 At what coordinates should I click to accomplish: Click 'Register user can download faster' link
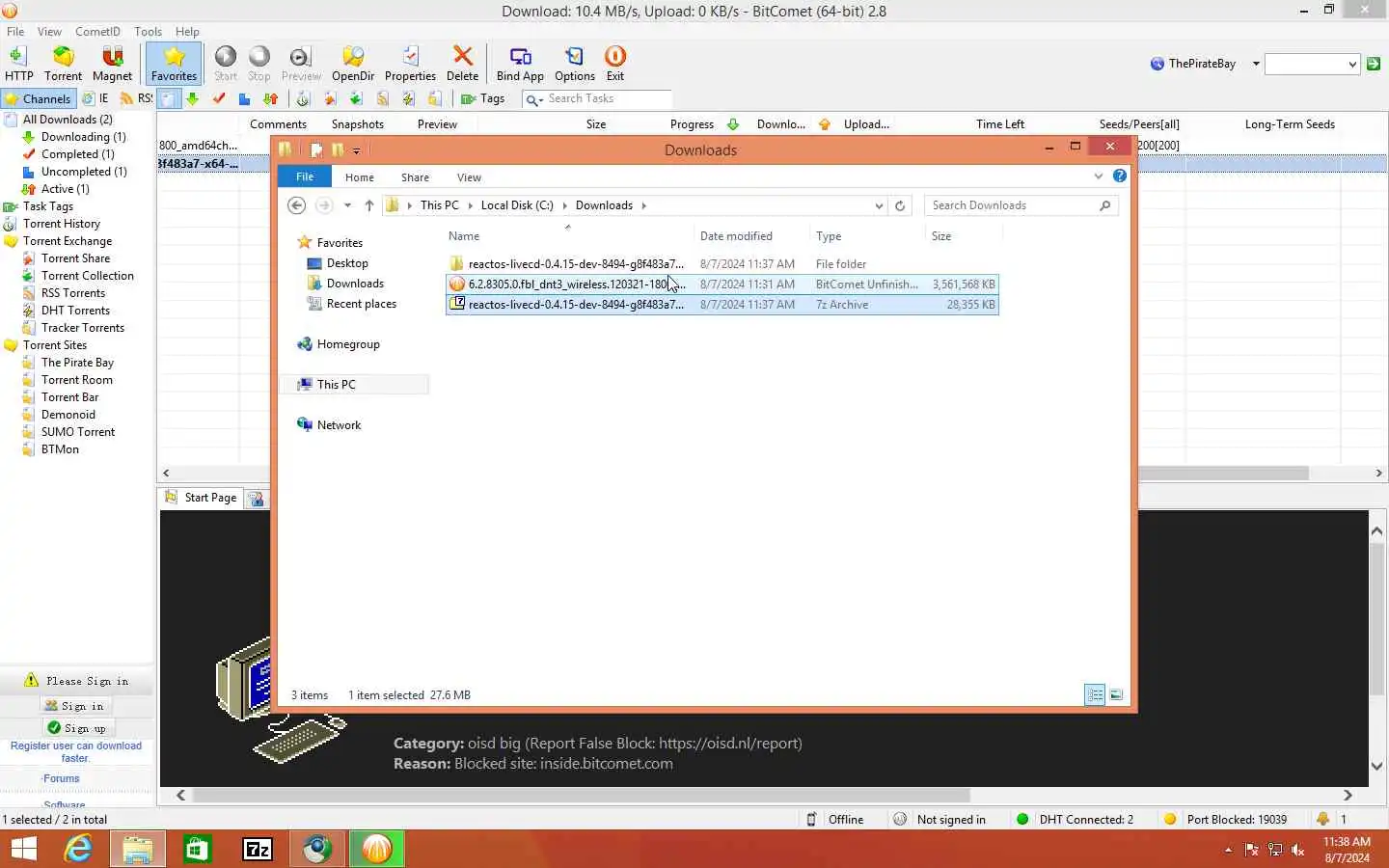point(76,752)
